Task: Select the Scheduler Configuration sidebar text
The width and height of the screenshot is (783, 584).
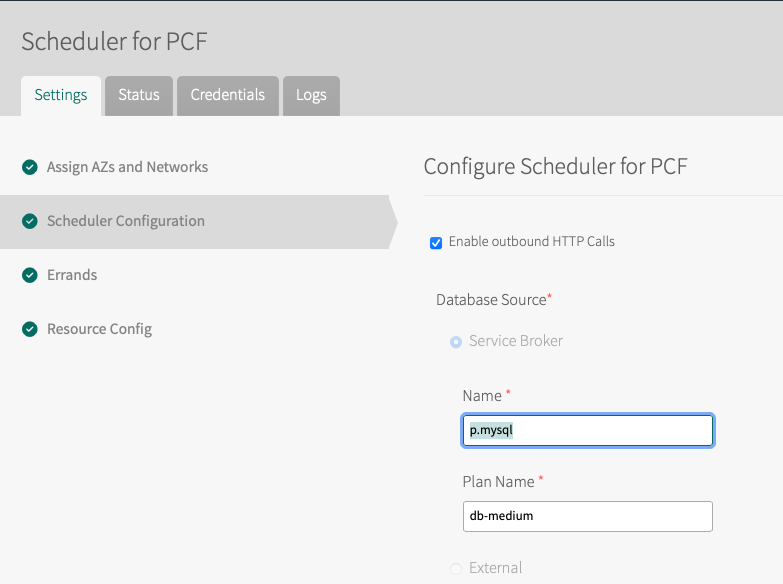Action: pyautogui.click(x=125, y=221)
